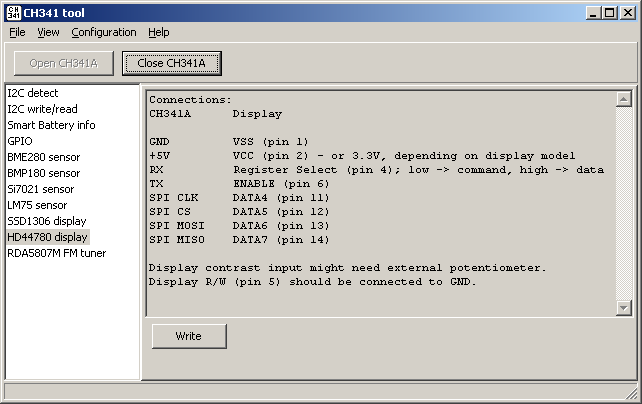The height and width of the screenshot is (404, 642).
Task: Choose SSD1306 display in the list
Action: click(47, 221)
